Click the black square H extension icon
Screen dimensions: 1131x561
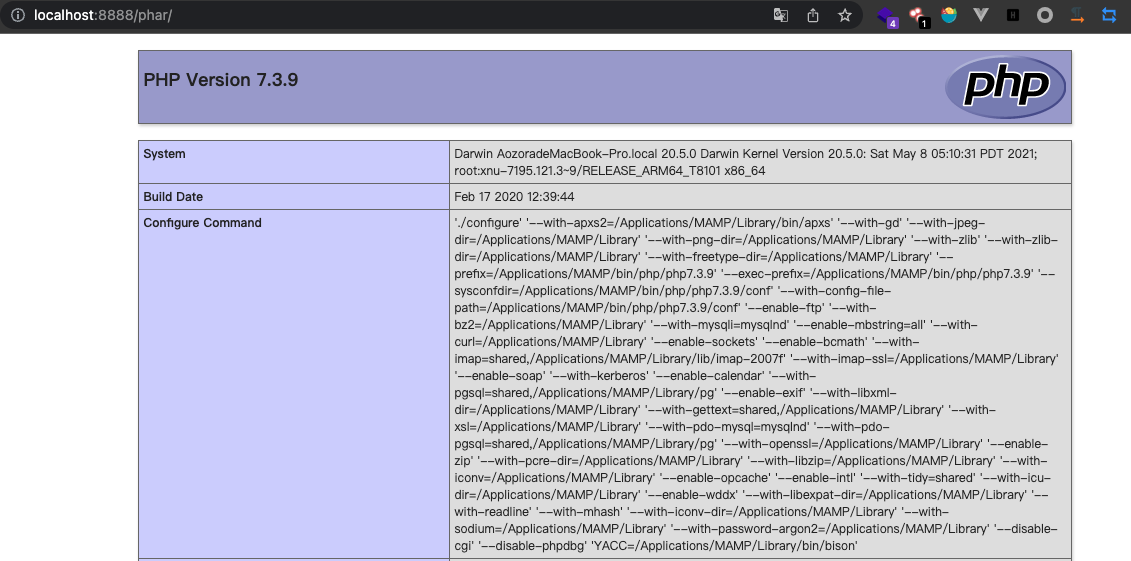[x=1013, y=15]
